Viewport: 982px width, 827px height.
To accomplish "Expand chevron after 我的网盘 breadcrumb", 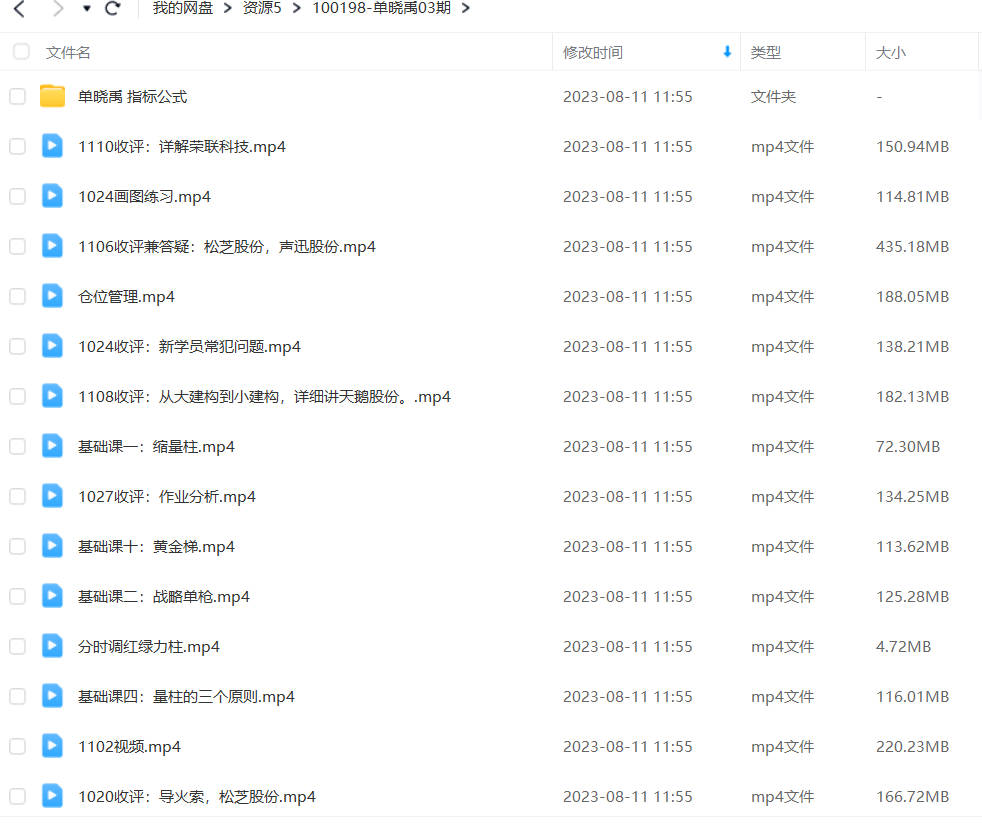I will (x=228, y=9).
